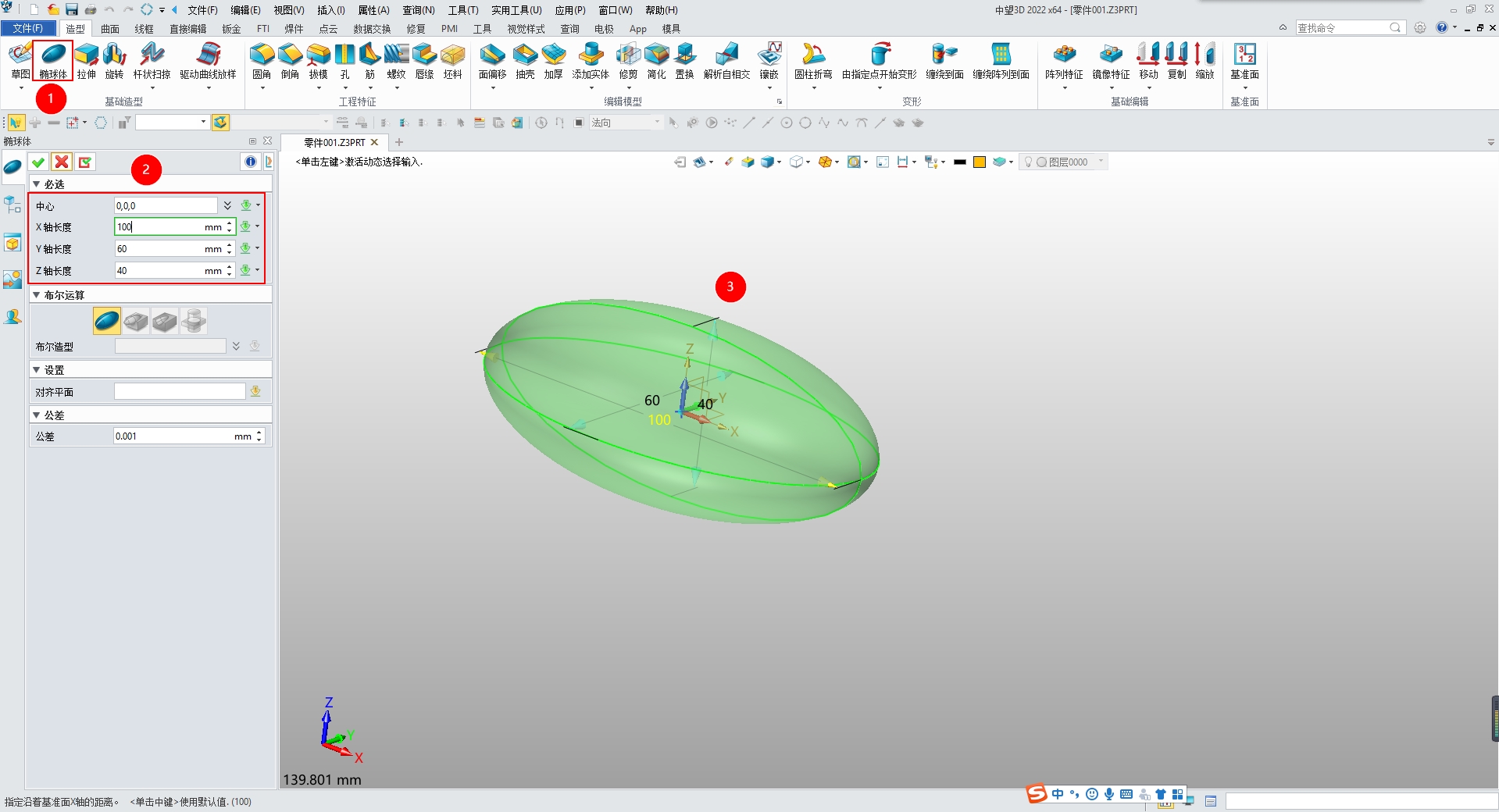Select the 椭球体 ellipsoid tool
The image size is (1499, 812).
click(53, 61)
